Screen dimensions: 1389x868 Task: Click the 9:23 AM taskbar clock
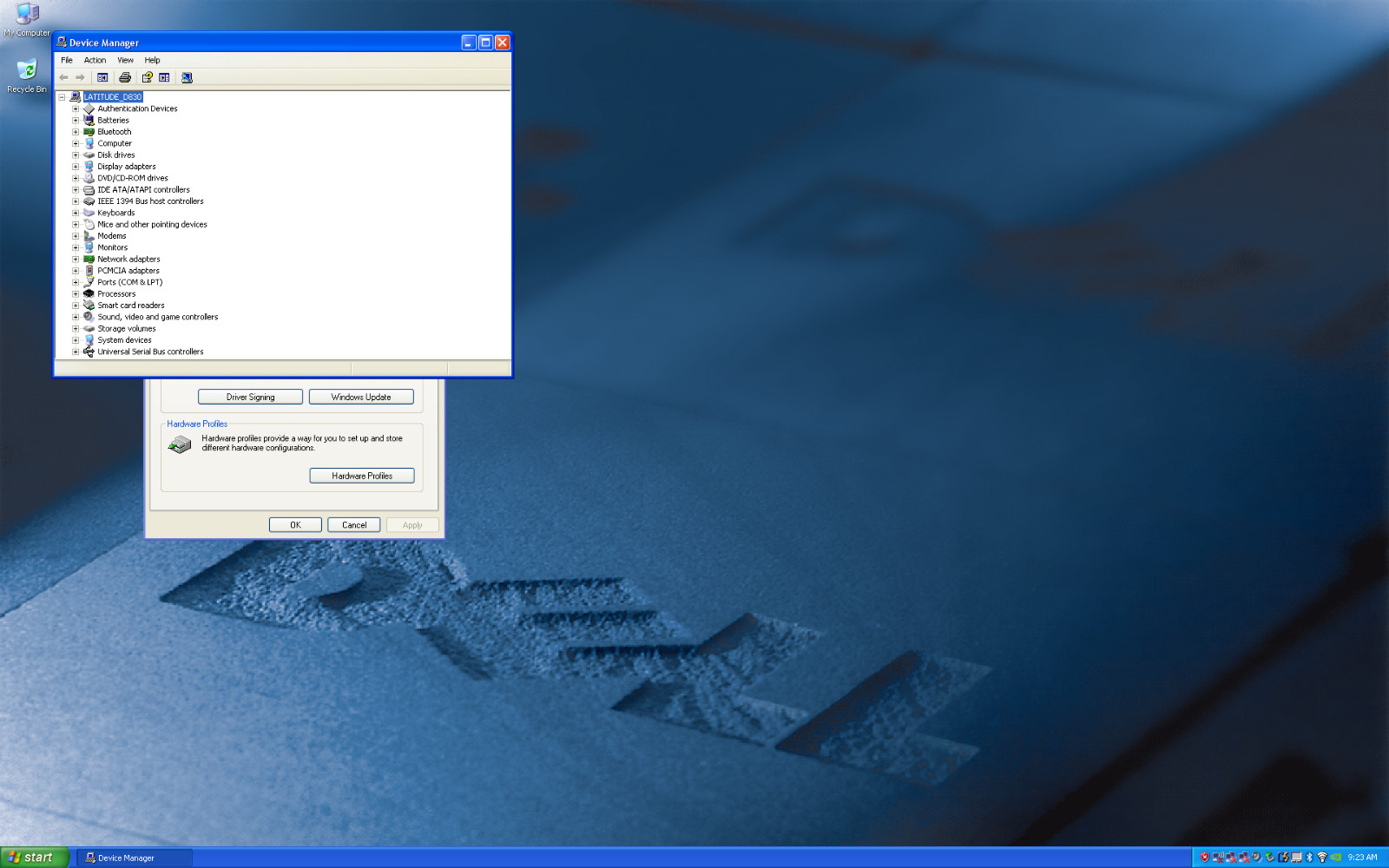[1362, 858]
